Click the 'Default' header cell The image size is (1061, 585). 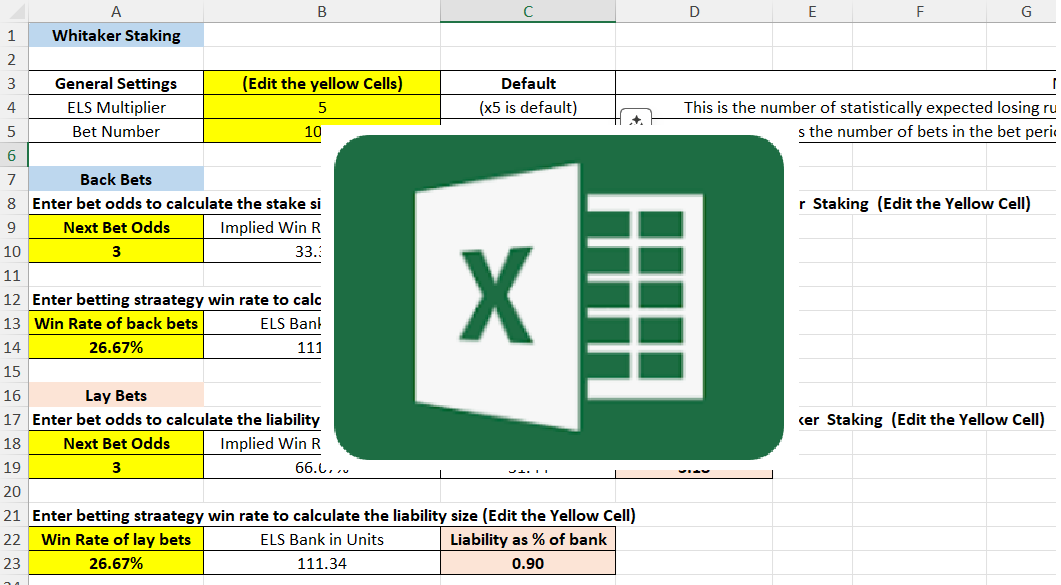528,83
